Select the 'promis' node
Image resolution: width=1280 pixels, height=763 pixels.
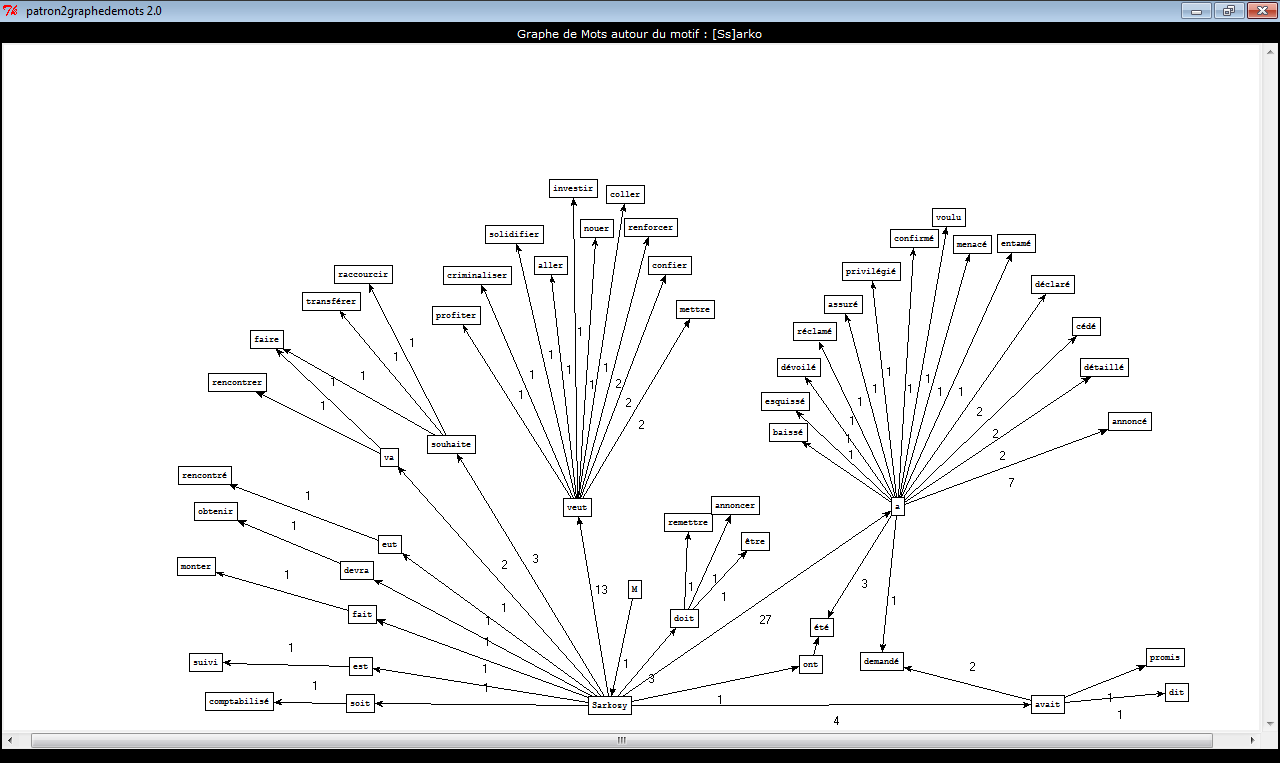point(1165,657)
